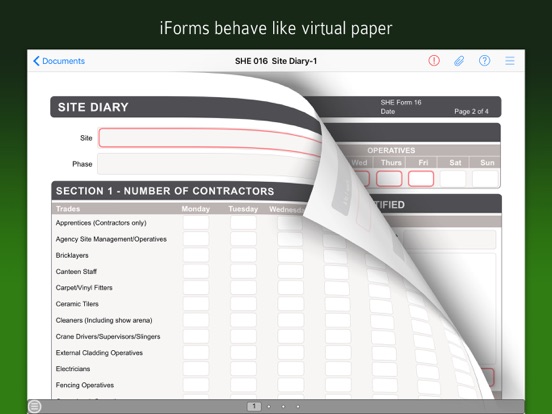552x414 pixels.
Task: Click the 'Trades' column header
Action: coord(68,209)
